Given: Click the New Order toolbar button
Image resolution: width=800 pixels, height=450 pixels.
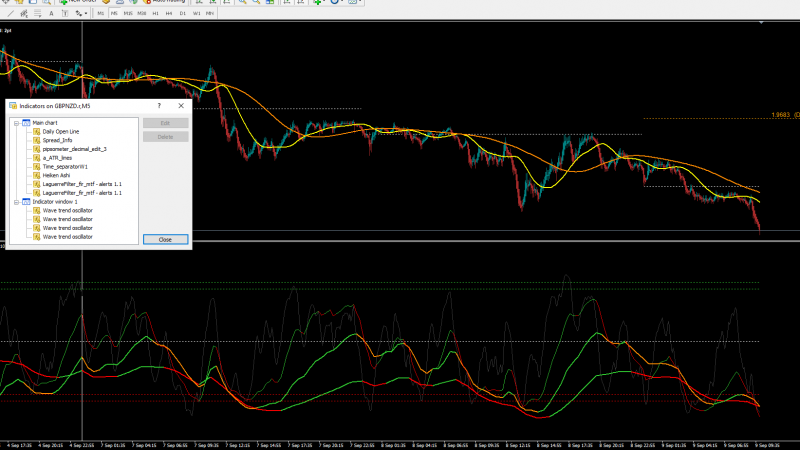Looking at the screenshot, I should (x=78, y=2).
